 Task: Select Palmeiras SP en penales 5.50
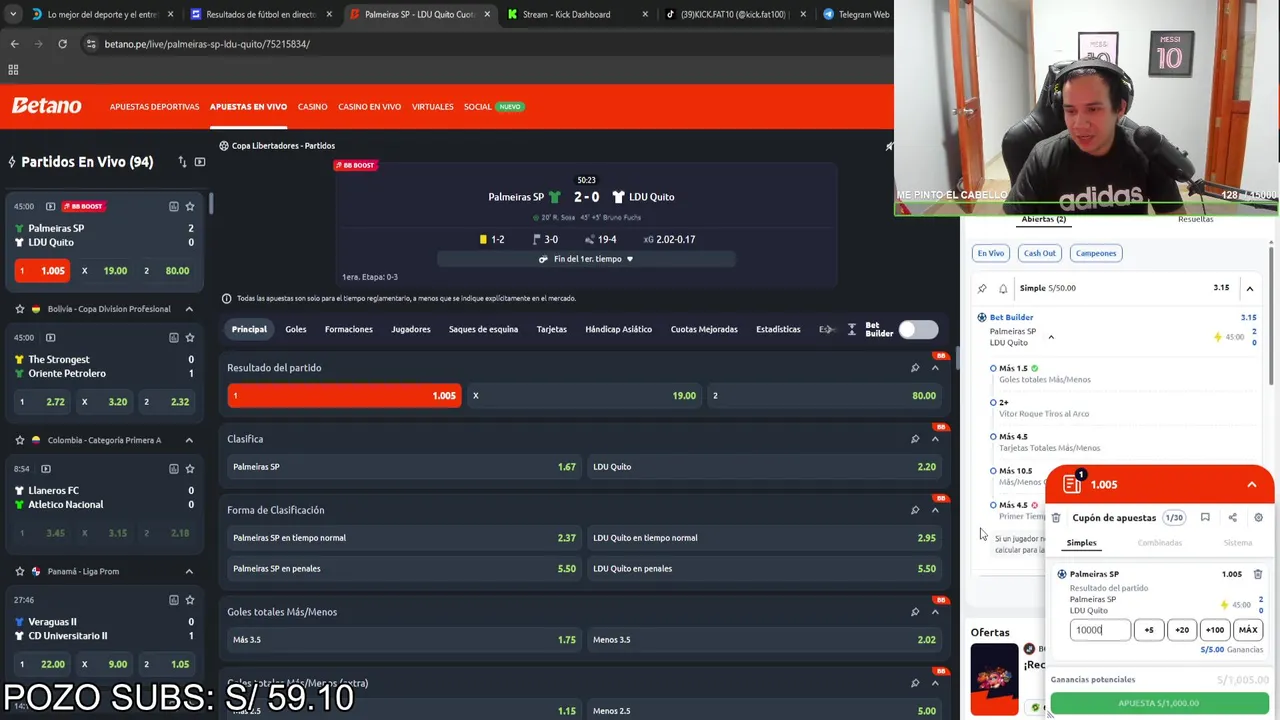pyautogui.click(x=404, y=568)
